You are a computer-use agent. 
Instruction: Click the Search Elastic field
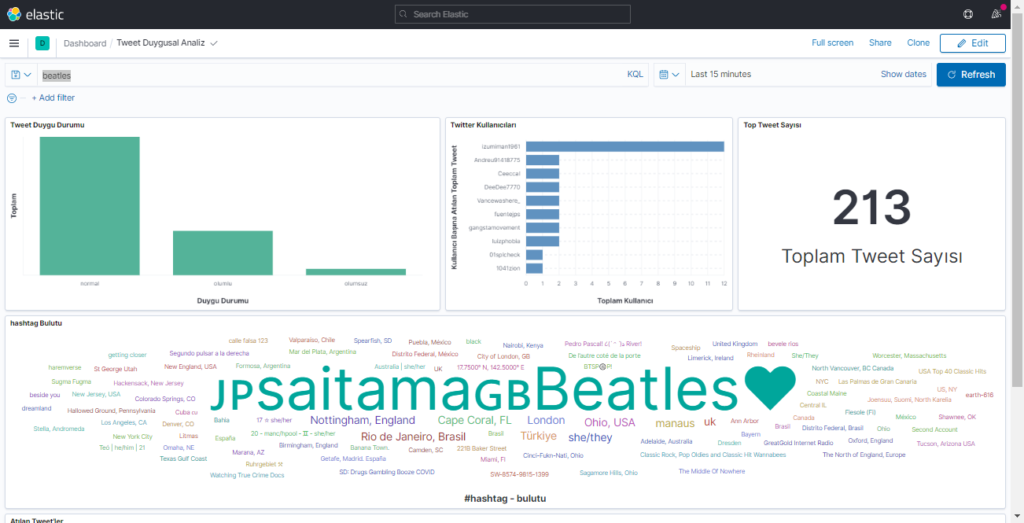tap(513, 14)
